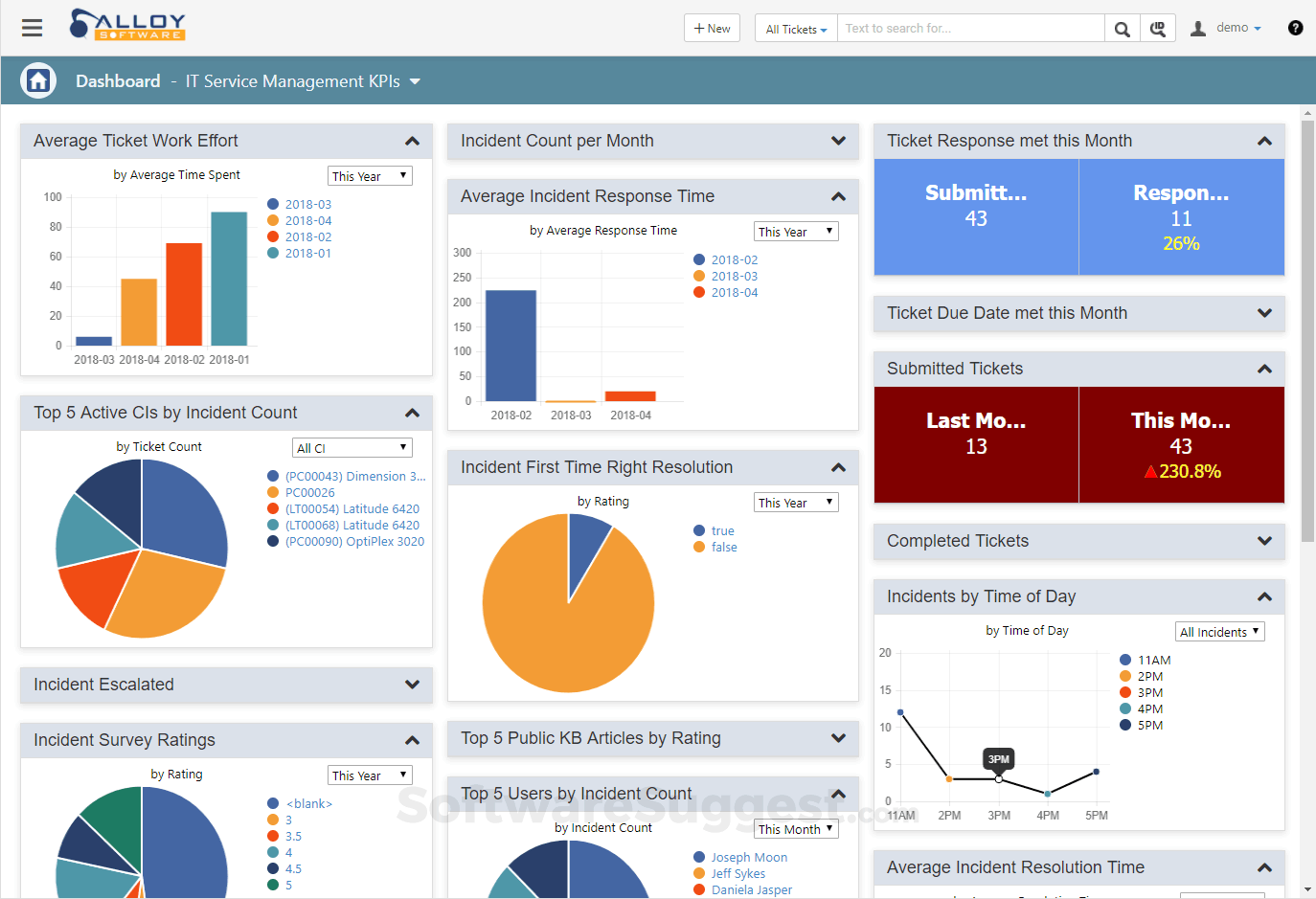Click the home icon on the dashboard bar

[37, 80]
